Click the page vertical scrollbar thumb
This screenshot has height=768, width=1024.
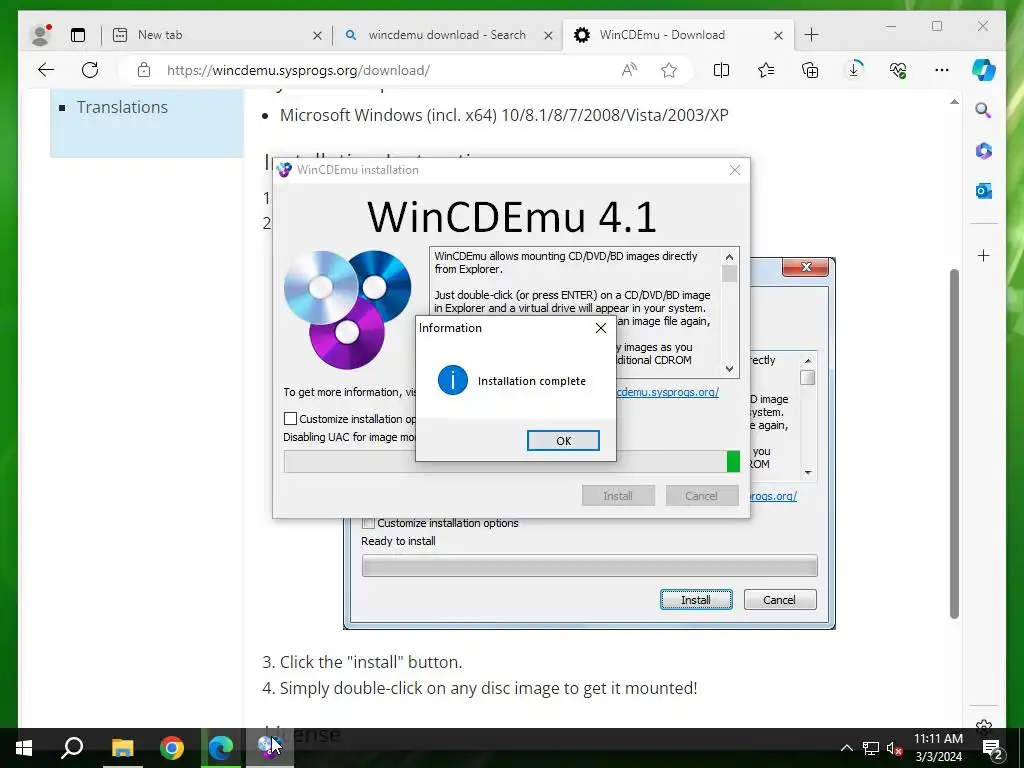pyautogui.click(x=954, y=443)
